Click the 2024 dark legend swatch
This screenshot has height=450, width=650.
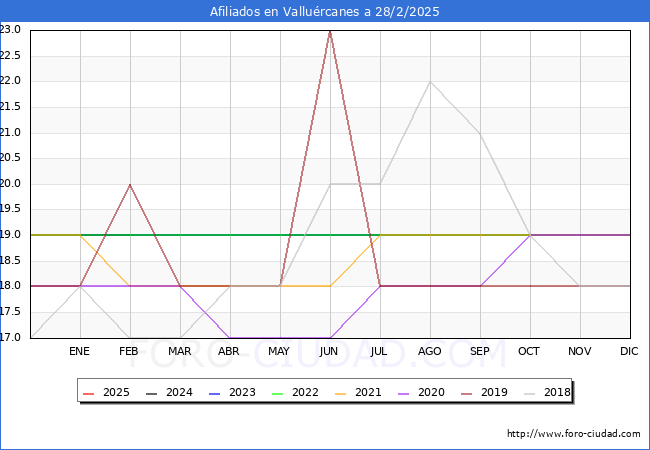pos(151,393)
